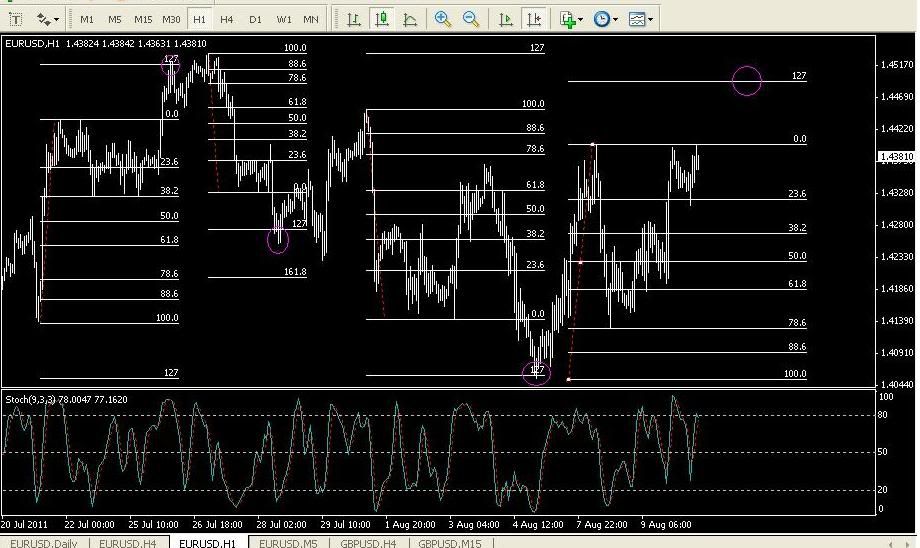Enable chart auto scroll

(x=506, y=19)
